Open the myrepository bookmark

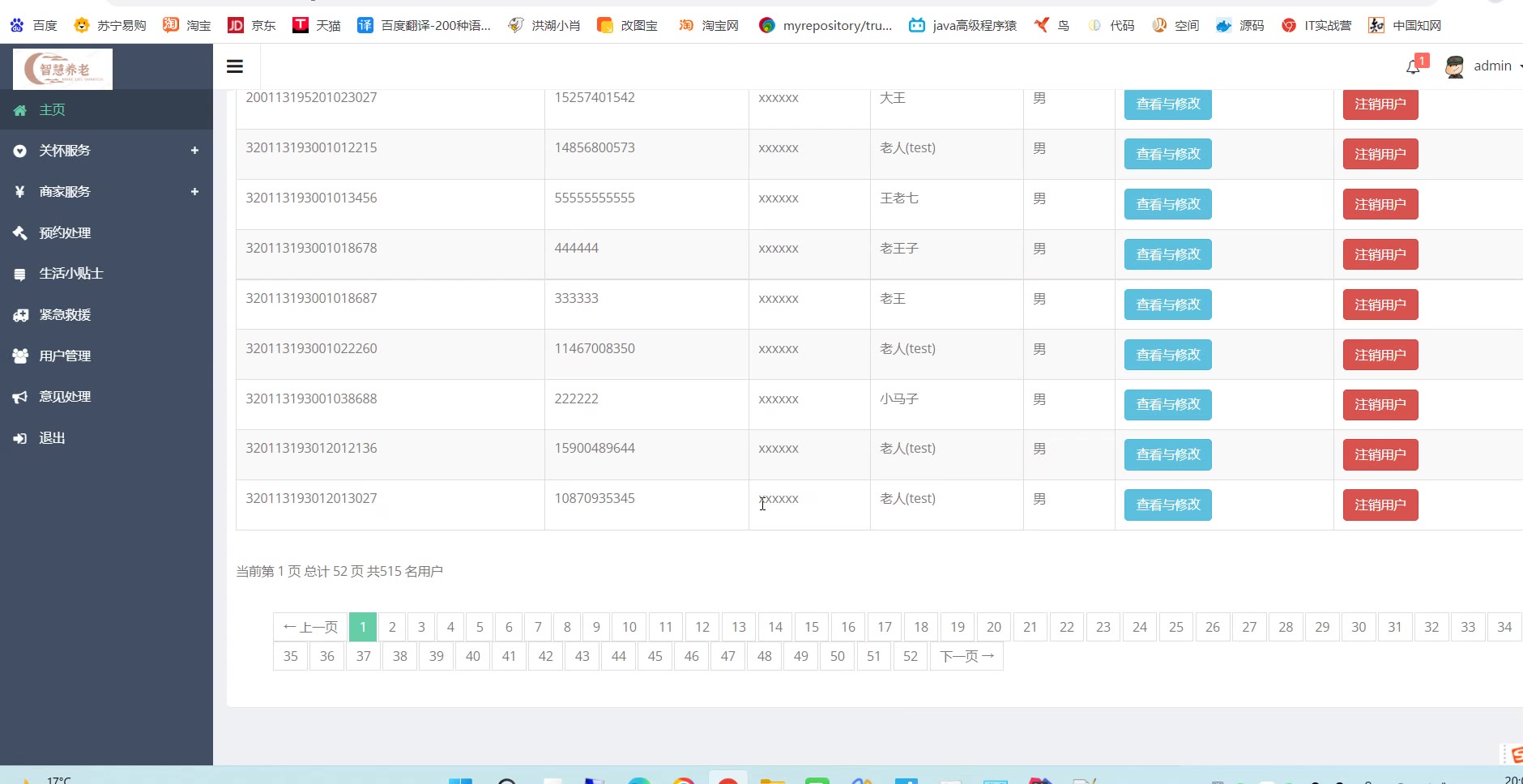(x=825, y=25)
